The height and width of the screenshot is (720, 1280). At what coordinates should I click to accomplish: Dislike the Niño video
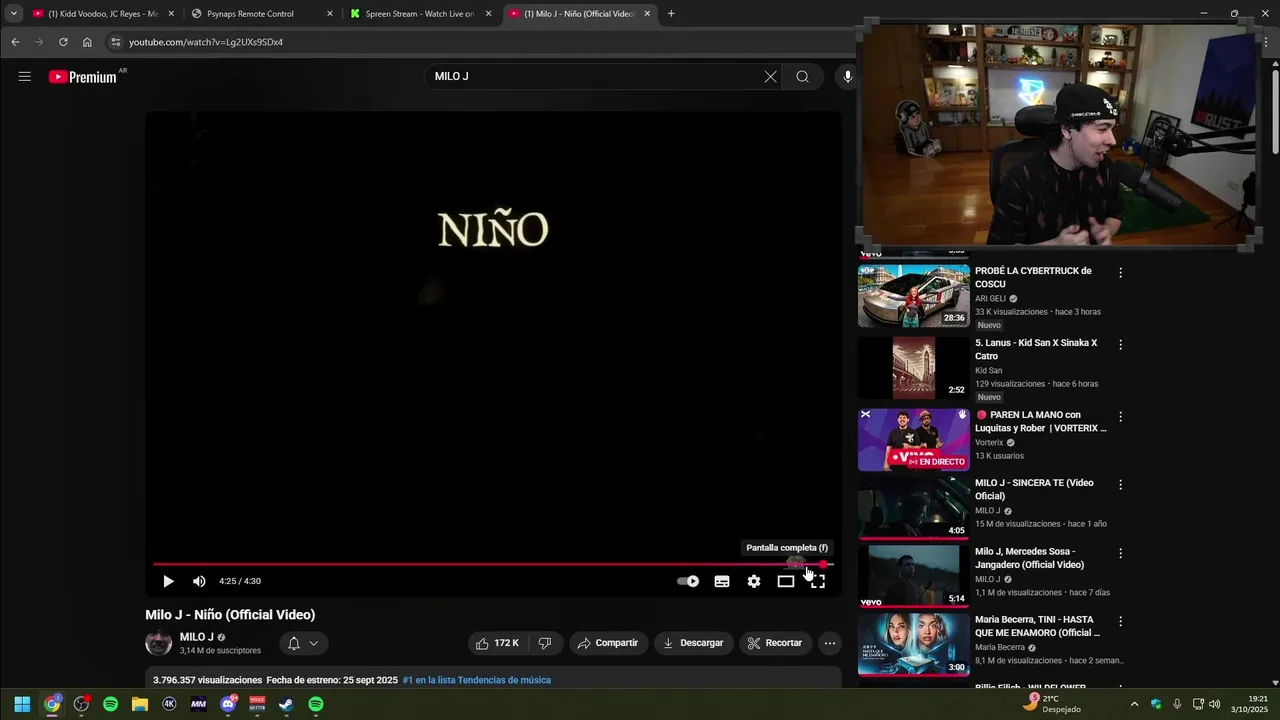[x=545, y=643]
